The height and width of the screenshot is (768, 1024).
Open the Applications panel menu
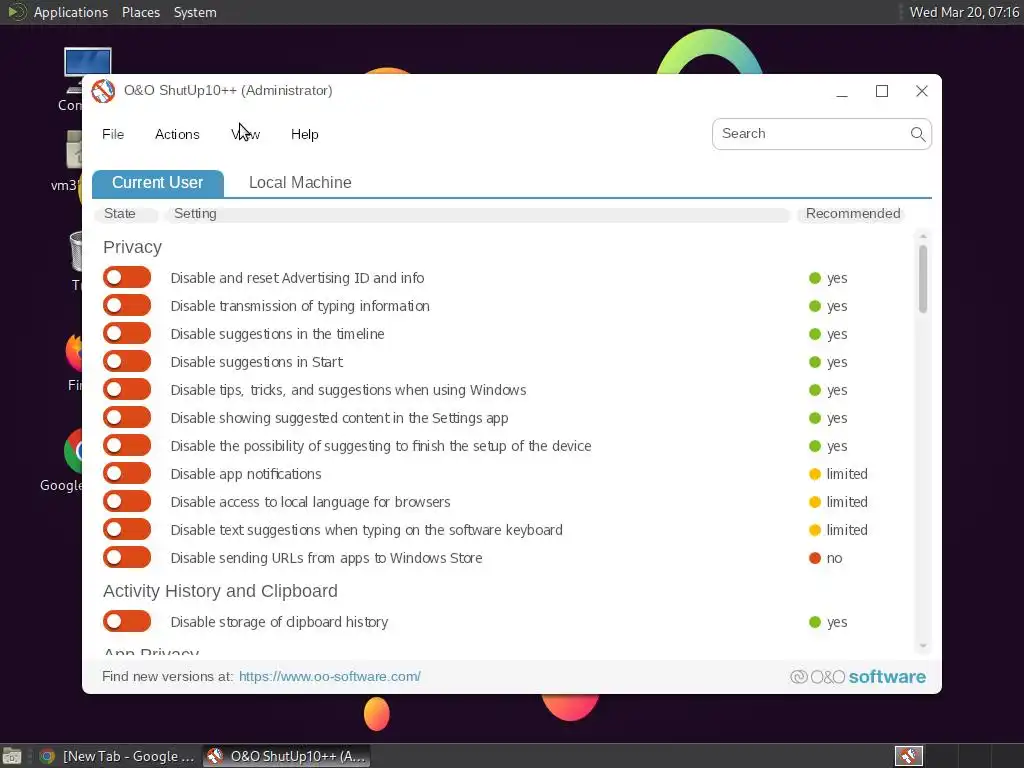pos(71,12)
